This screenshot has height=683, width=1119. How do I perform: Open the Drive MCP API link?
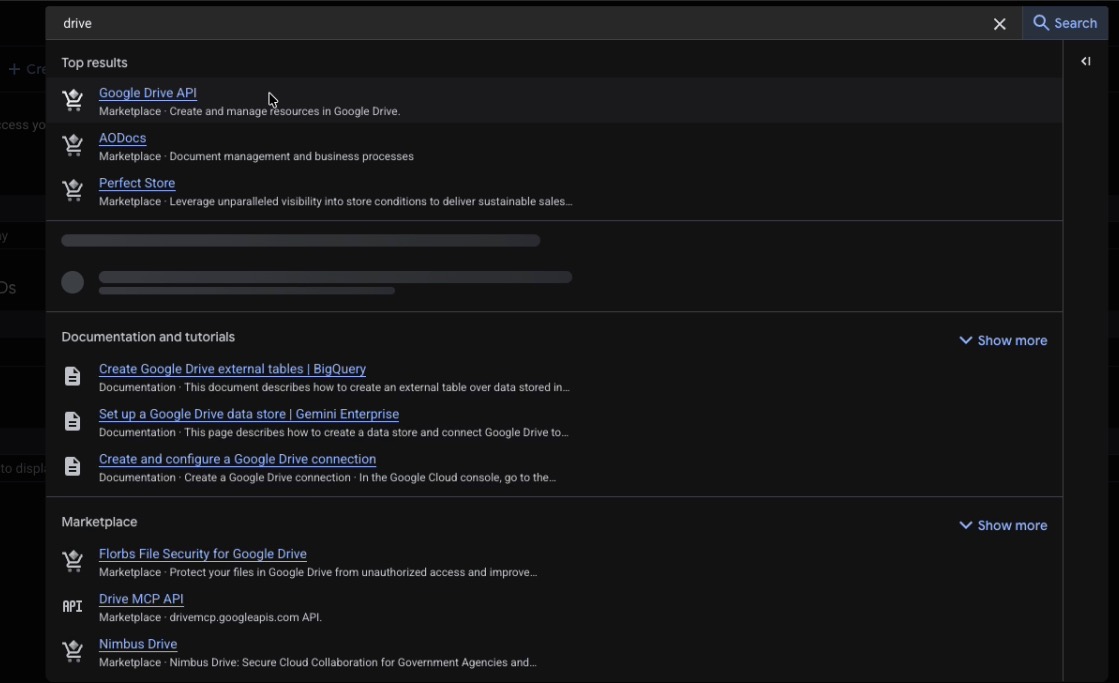(141, 599)
